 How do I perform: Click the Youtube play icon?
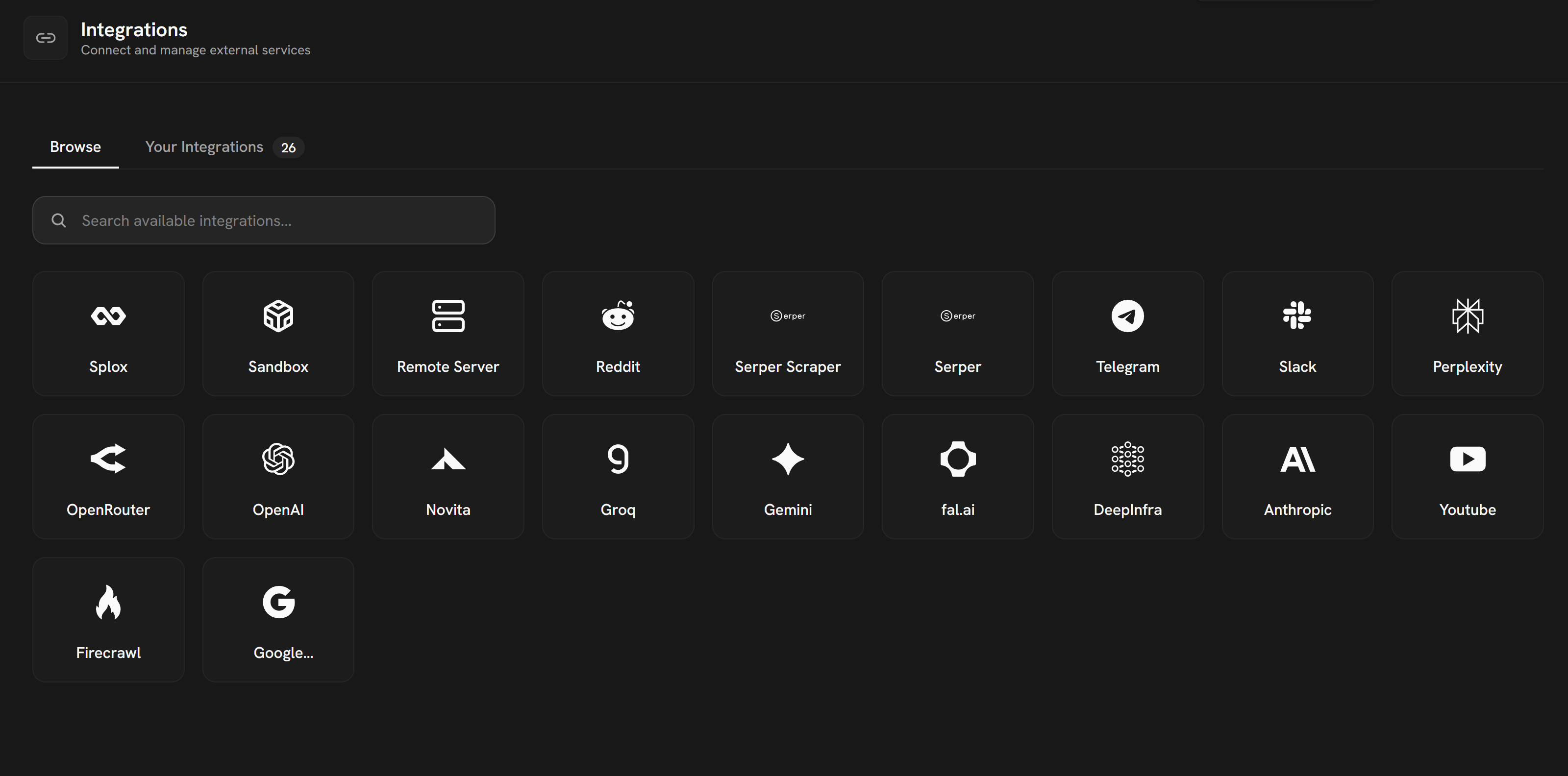coord(1467,459)
